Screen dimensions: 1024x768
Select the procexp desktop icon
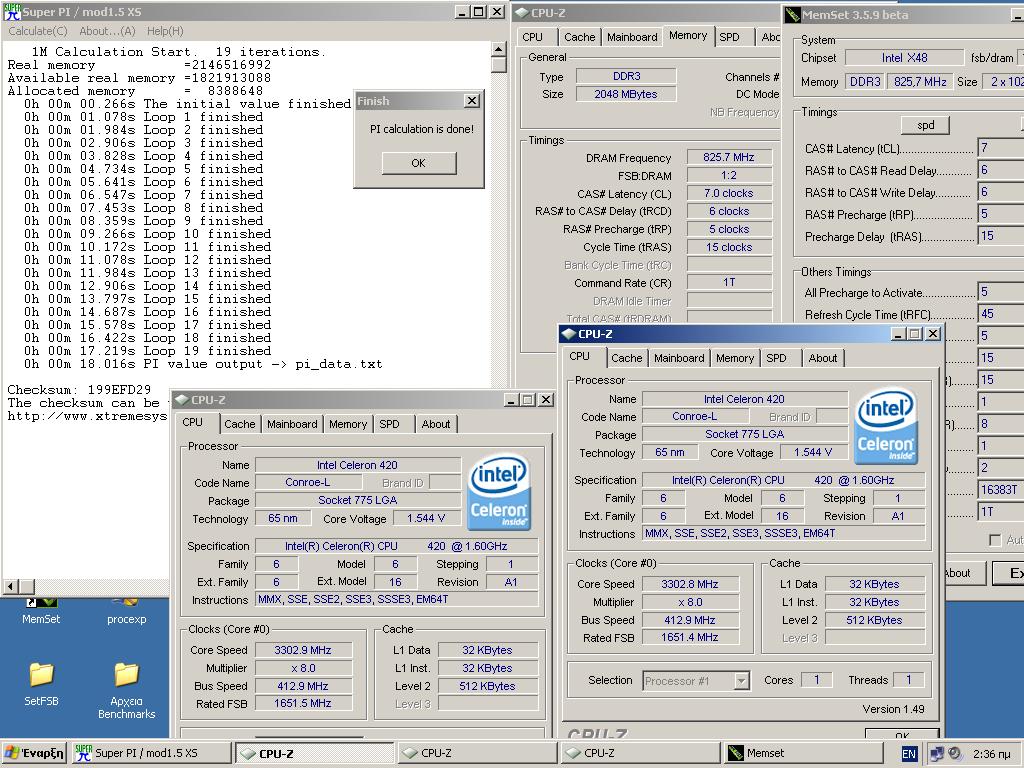pos(127,611)
